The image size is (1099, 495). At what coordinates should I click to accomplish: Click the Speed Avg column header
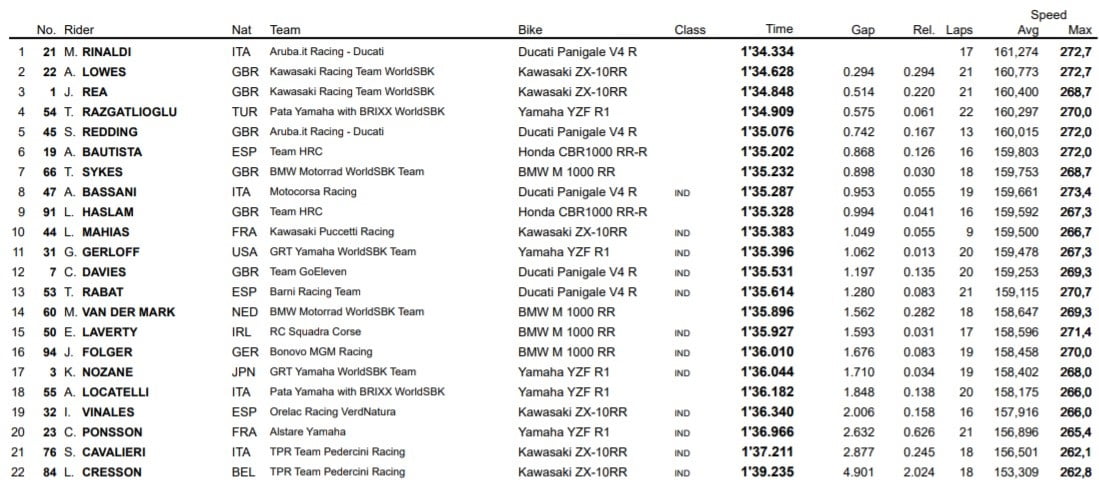1028,30
